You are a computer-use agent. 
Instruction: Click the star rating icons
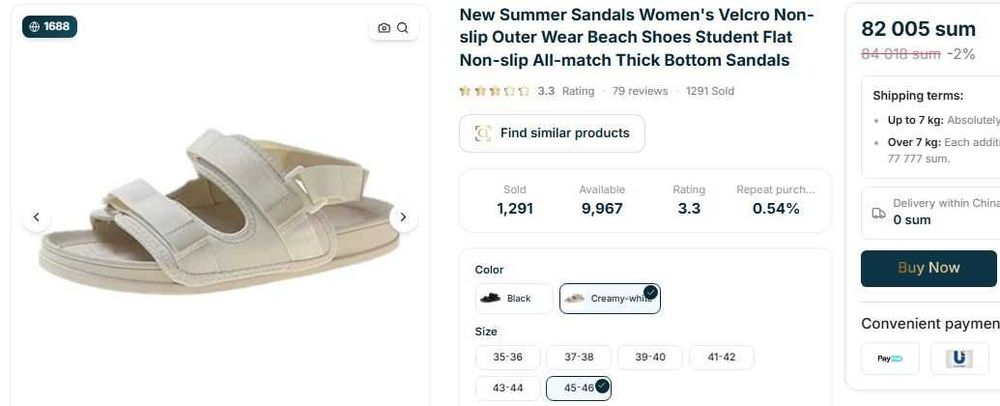(x=494, y=91)
